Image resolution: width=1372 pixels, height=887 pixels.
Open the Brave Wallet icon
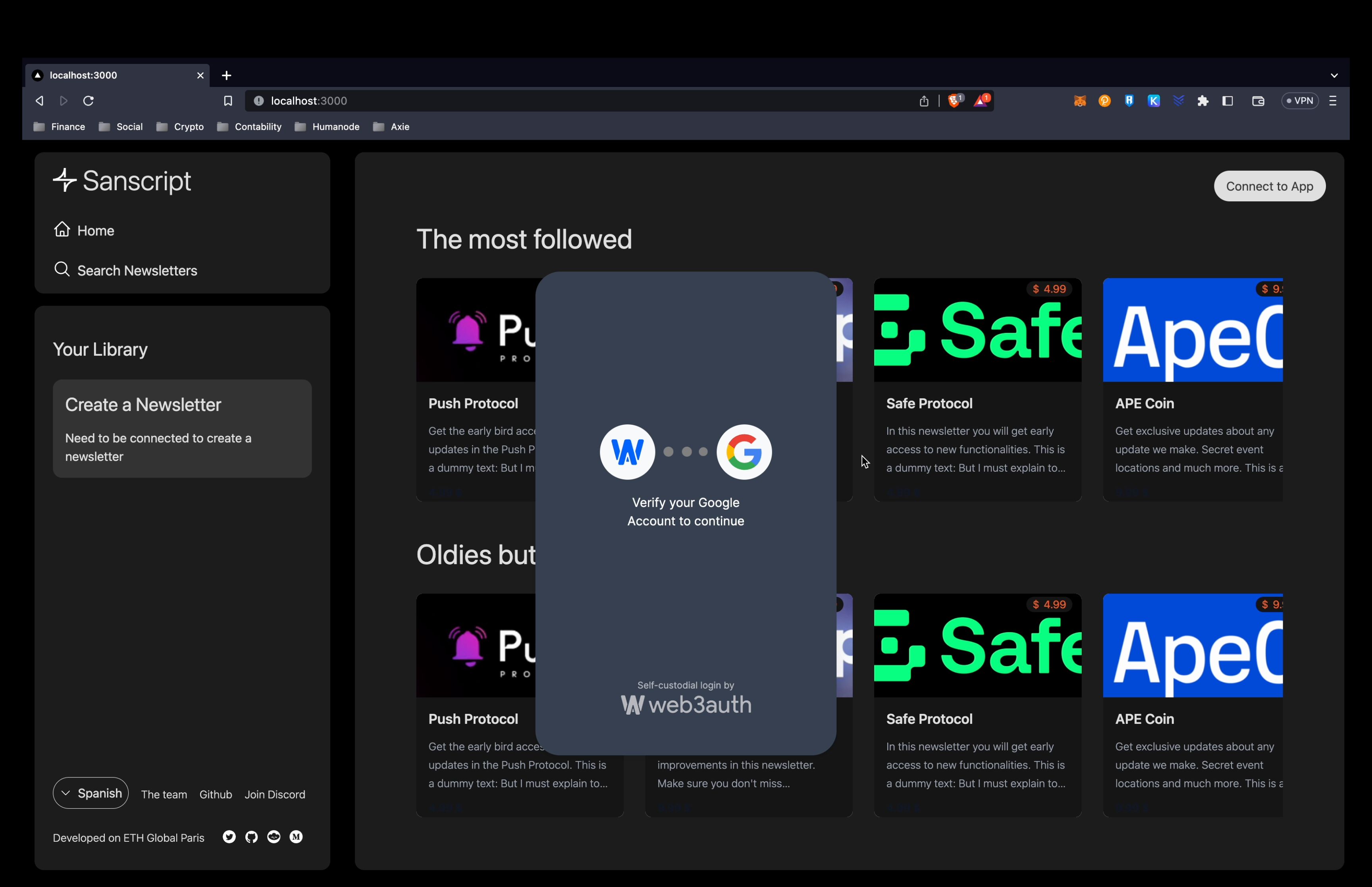point(1258,101)
